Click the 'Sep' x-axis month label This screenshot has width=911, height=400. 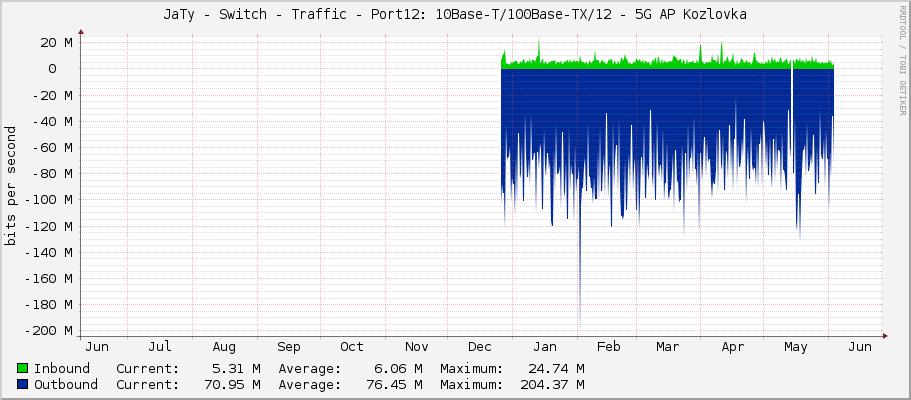[x=288, y=347]
